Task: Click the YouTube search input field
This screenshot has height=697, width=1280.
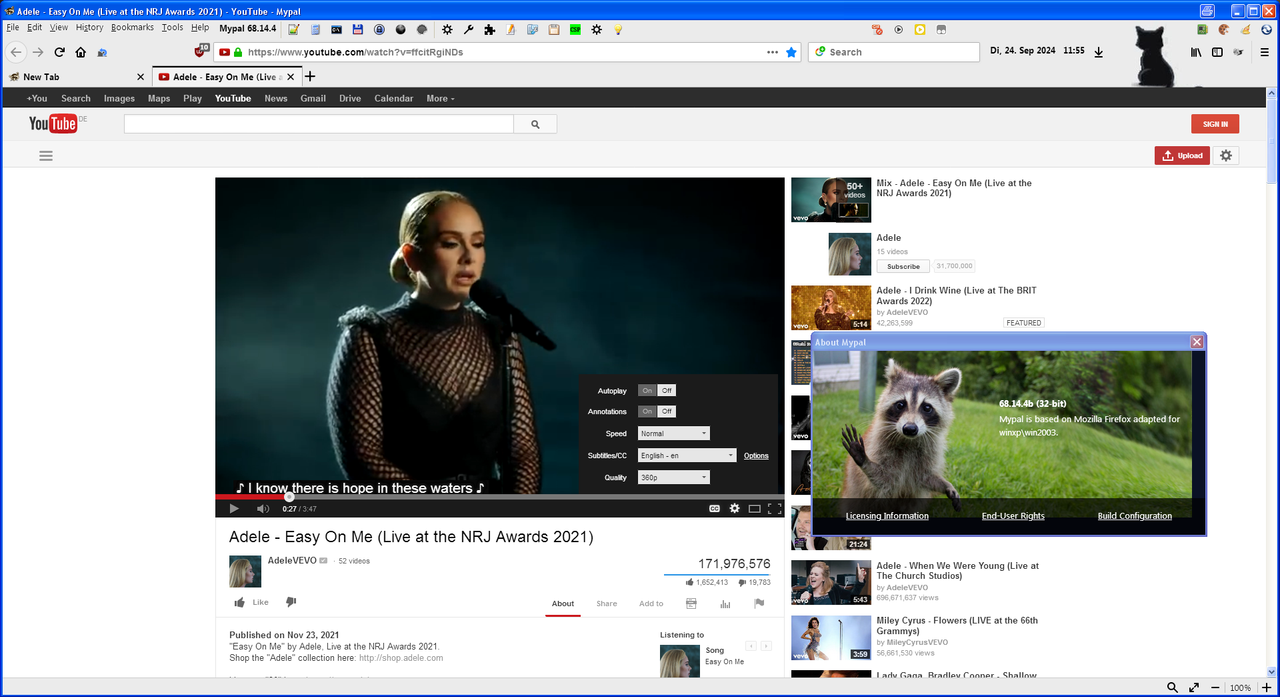Action: (319, 124)
